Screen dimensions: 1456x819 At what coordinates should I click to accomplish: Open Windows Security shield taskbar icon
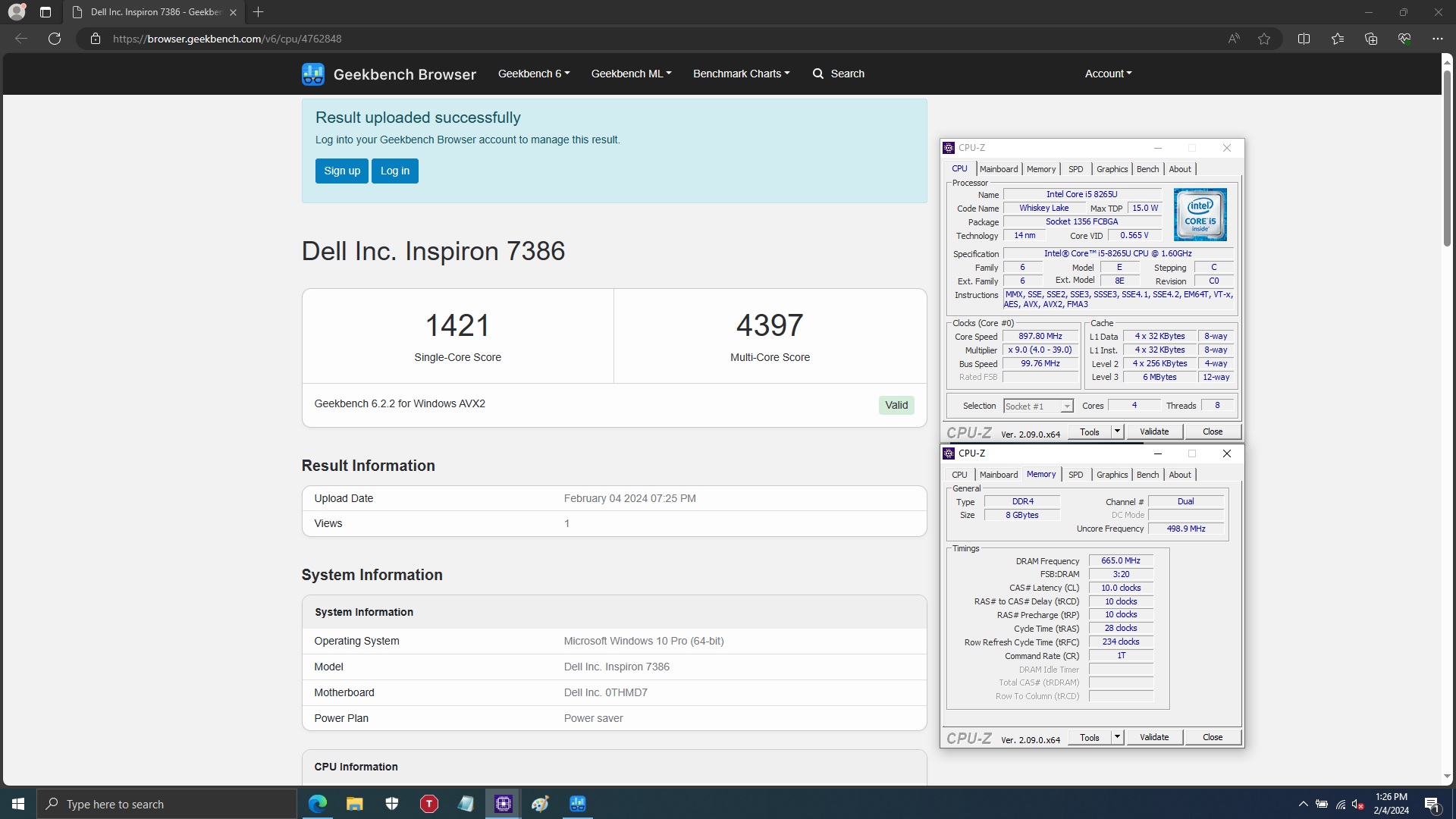[x=392, y=804]
